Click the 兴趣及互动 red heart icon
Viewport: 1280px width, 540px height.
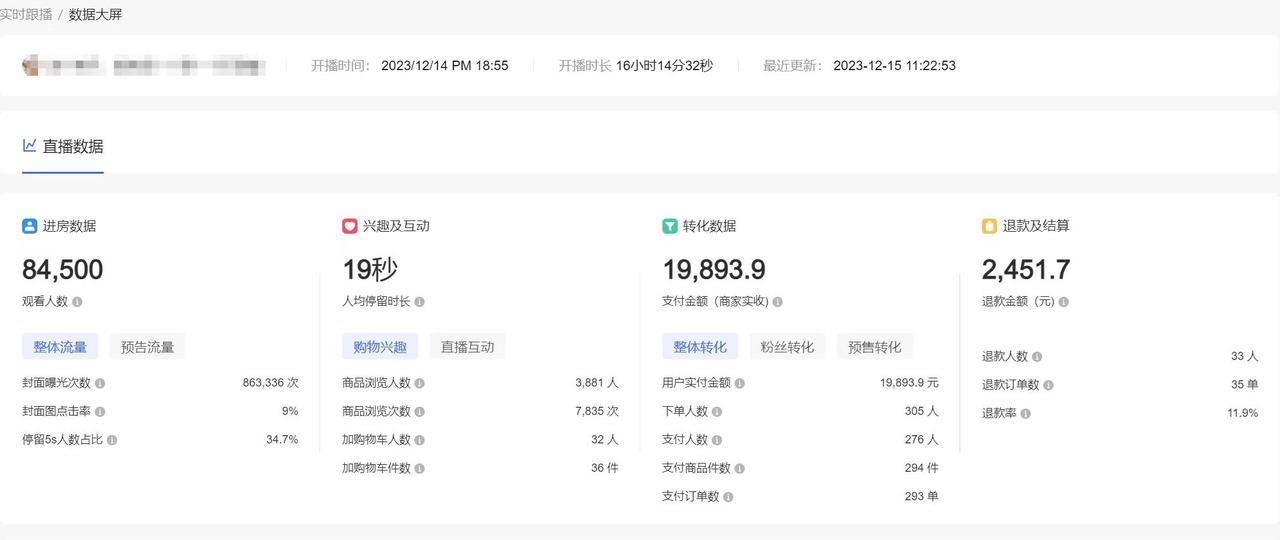click(x=349, y=226)
